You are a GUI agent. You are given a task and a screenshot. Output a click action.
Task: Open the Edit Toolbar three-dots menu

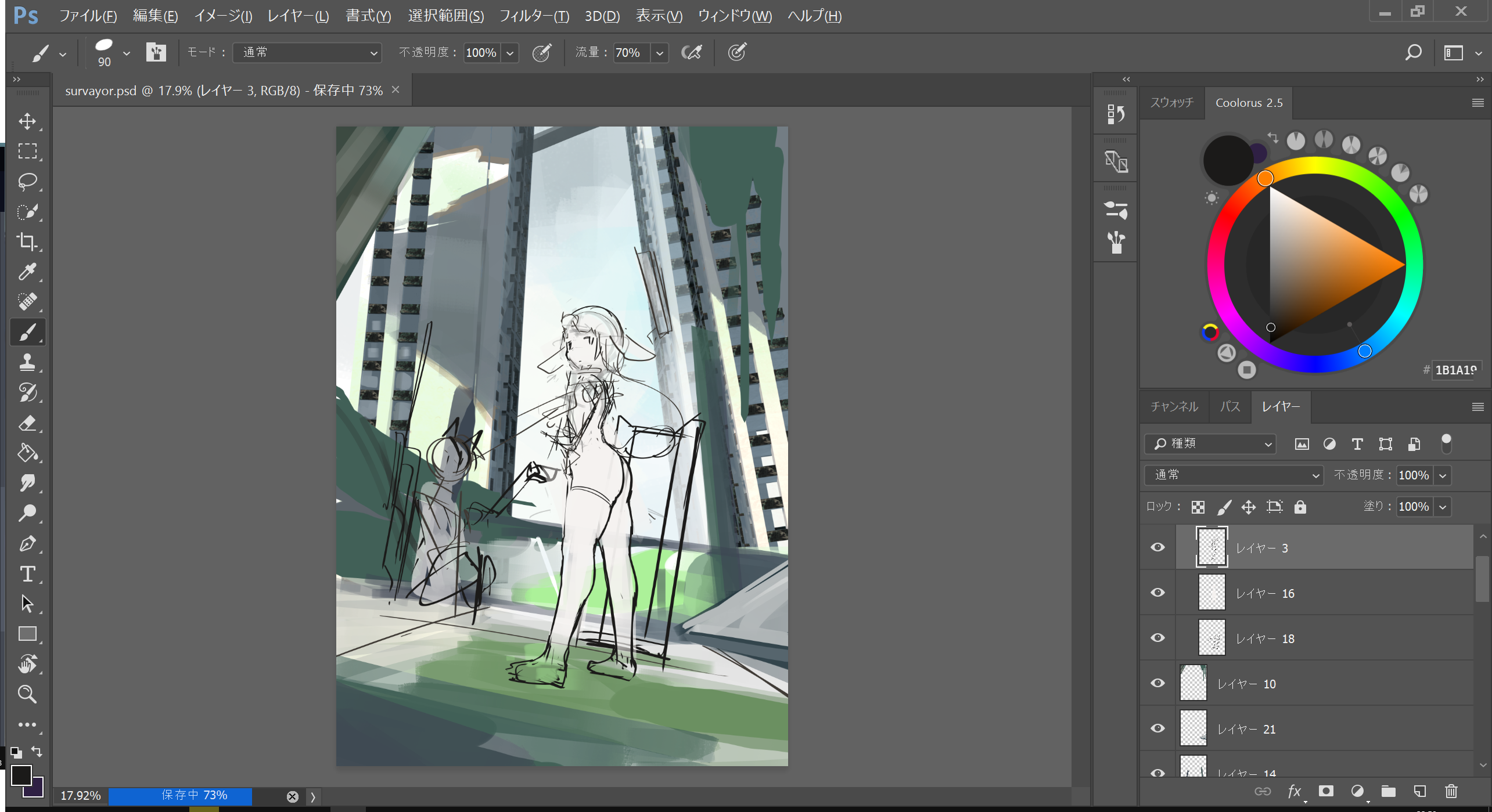[27, 725]
